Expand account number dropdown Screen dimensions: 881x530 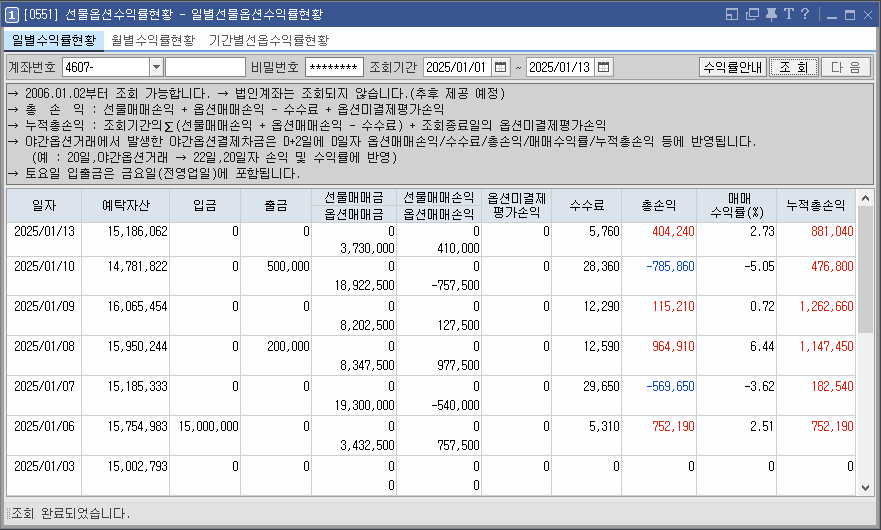(156, 67)
